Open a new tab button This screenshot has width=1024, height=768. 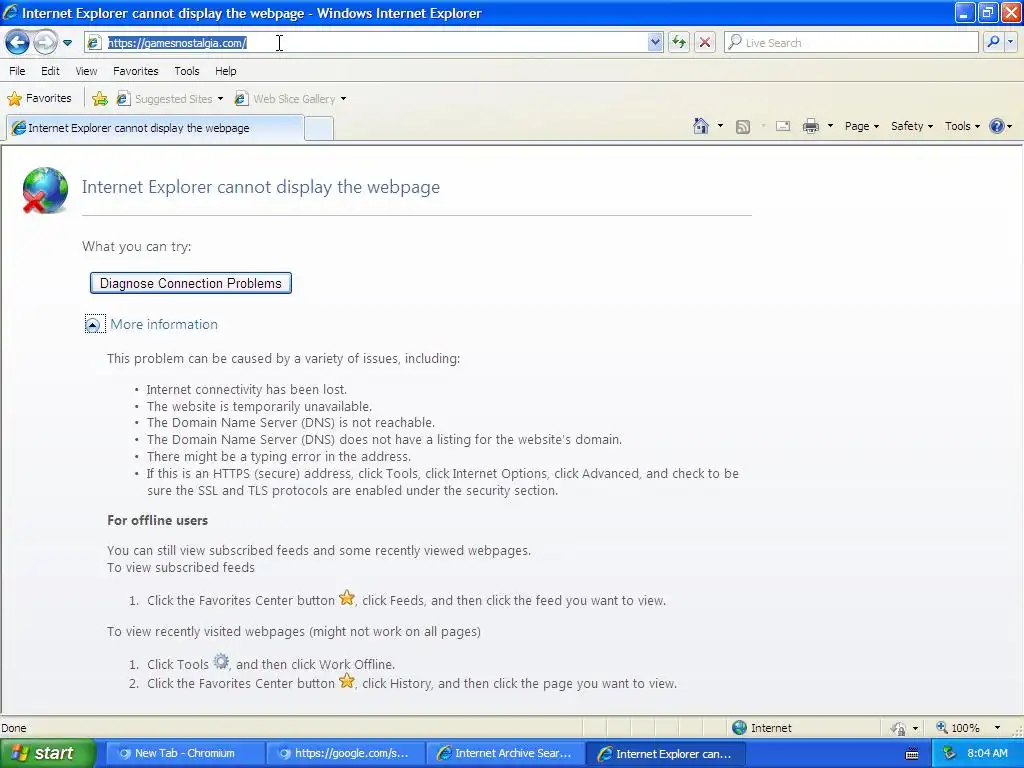[319, 128]
